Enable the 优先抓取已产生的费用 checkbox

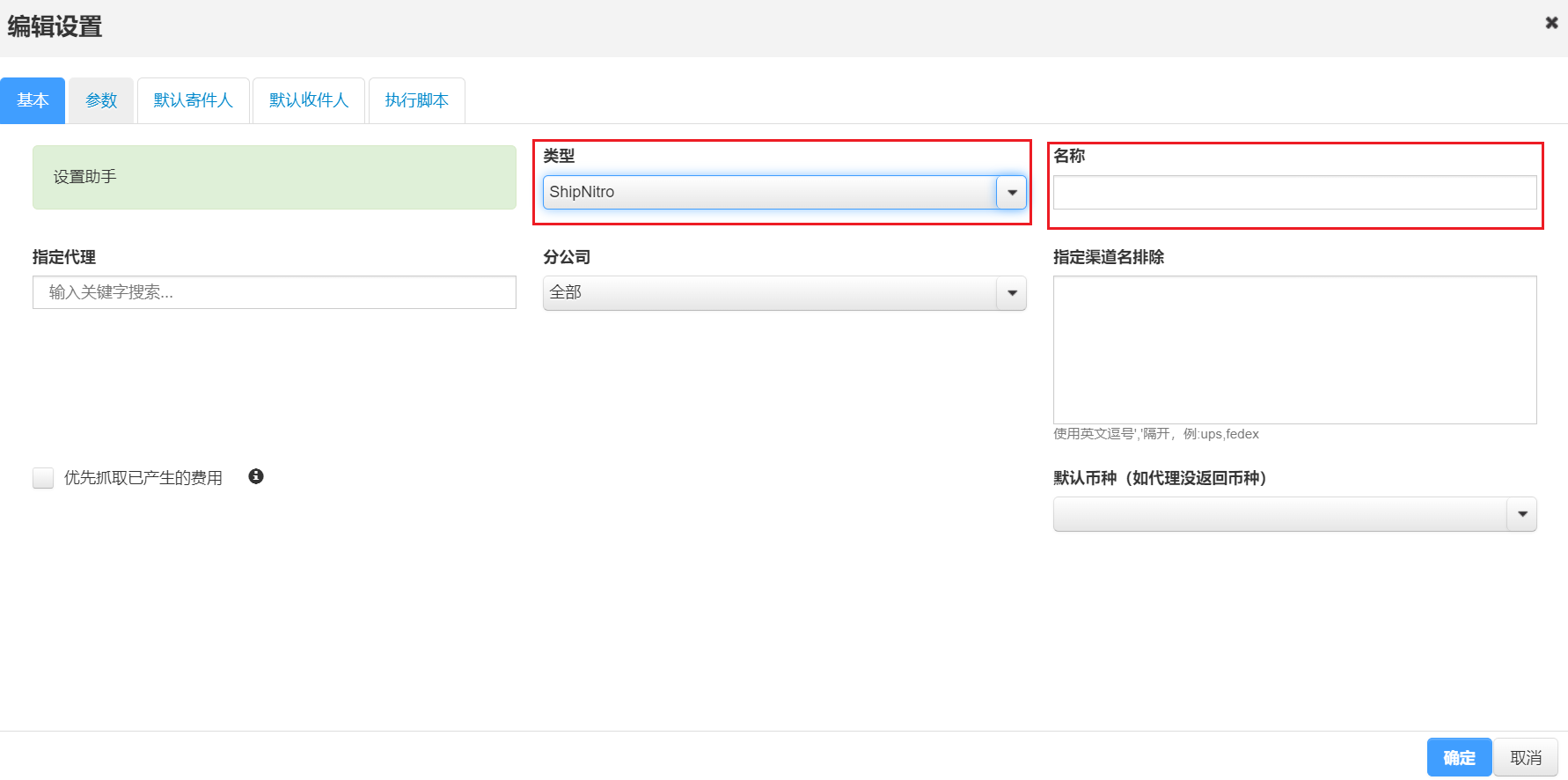click(43, 478)
